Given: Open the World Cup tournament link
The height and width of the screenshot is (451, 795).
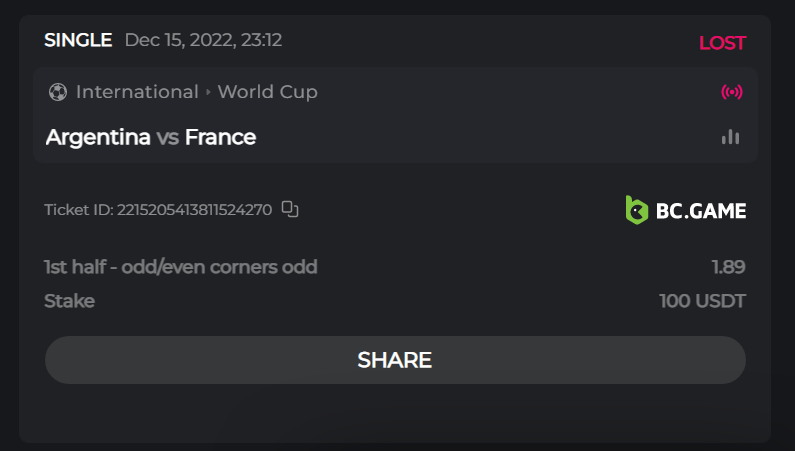Looking at the screenshot, I should click(267, 92).
